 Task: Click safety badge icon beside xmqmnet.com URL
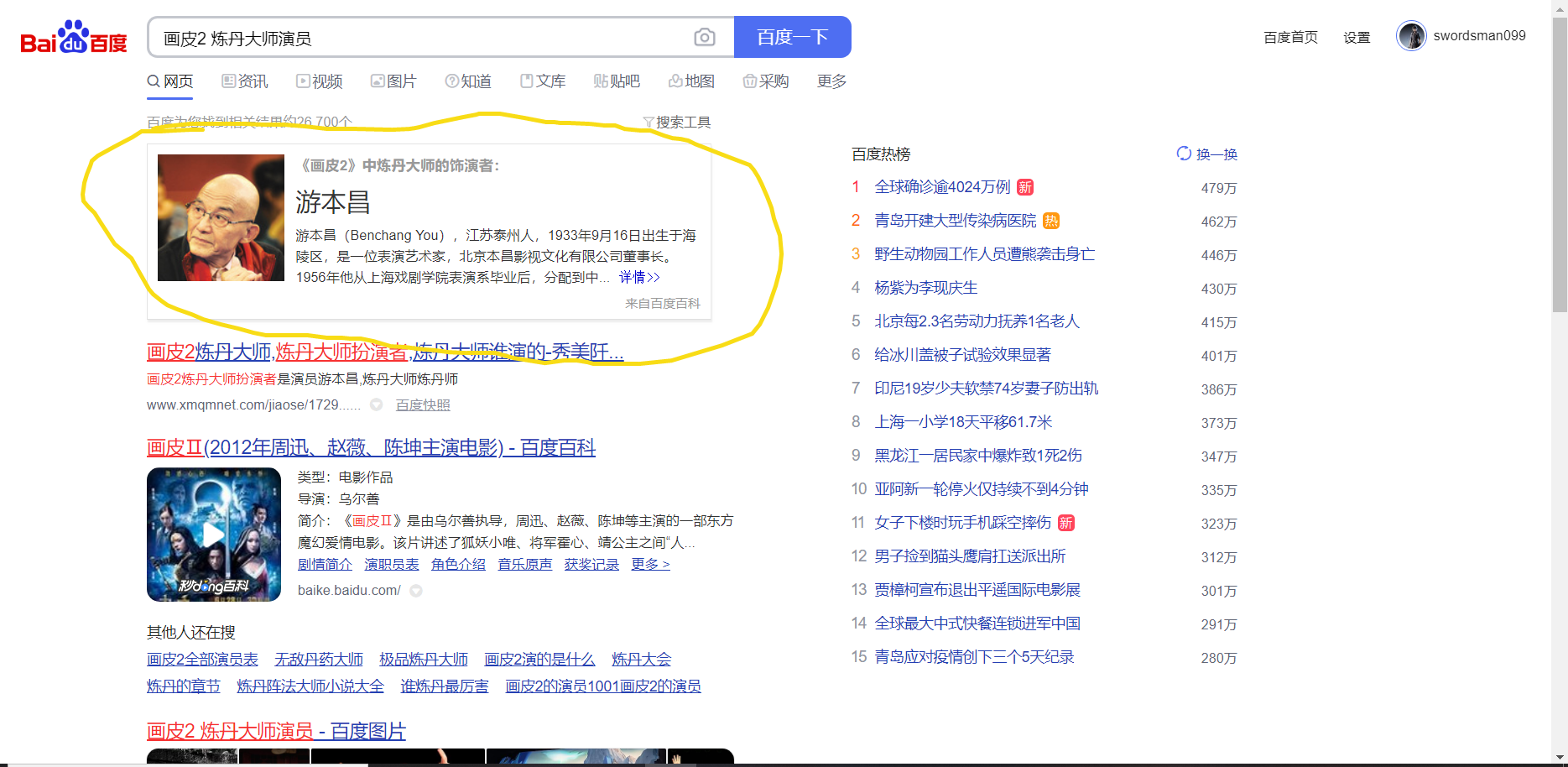pyautogui.click(x=377, y=405)
